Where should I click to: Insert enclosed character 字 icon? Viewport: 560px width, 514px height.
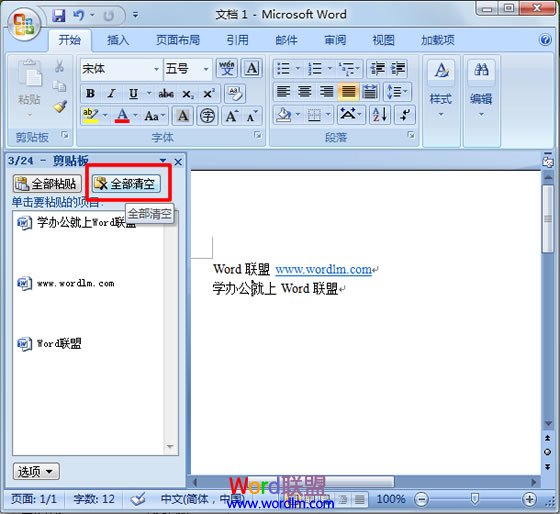(208, 116)
